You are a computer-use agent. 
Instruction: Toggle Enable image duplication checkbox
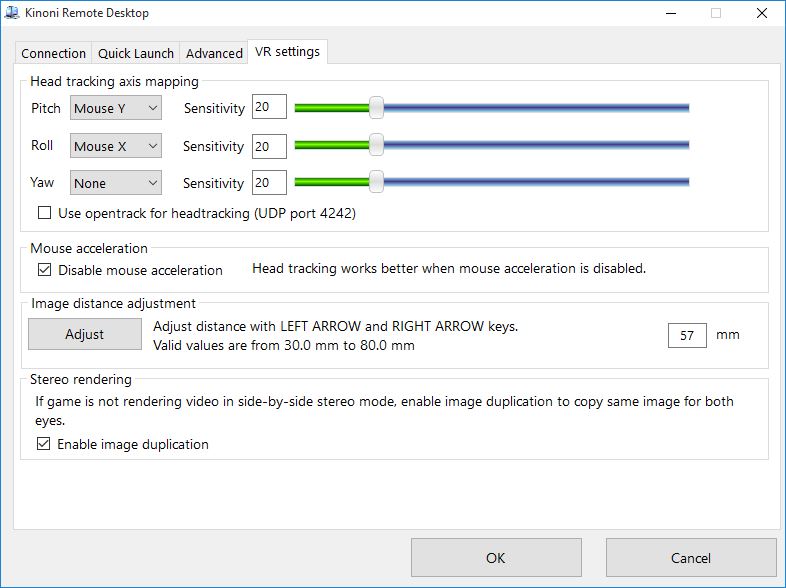click(44, 444)
